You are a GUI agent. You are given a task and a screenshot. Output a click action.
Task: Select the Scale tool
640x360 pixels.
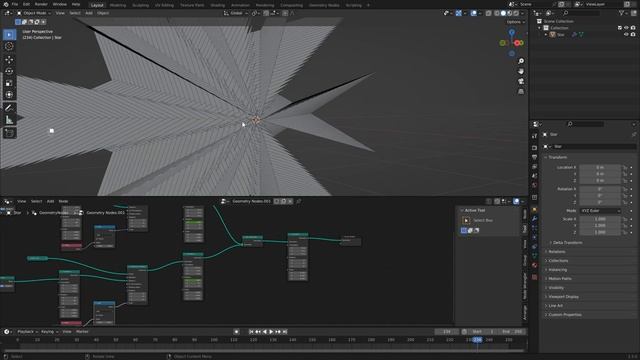[9, 83]
